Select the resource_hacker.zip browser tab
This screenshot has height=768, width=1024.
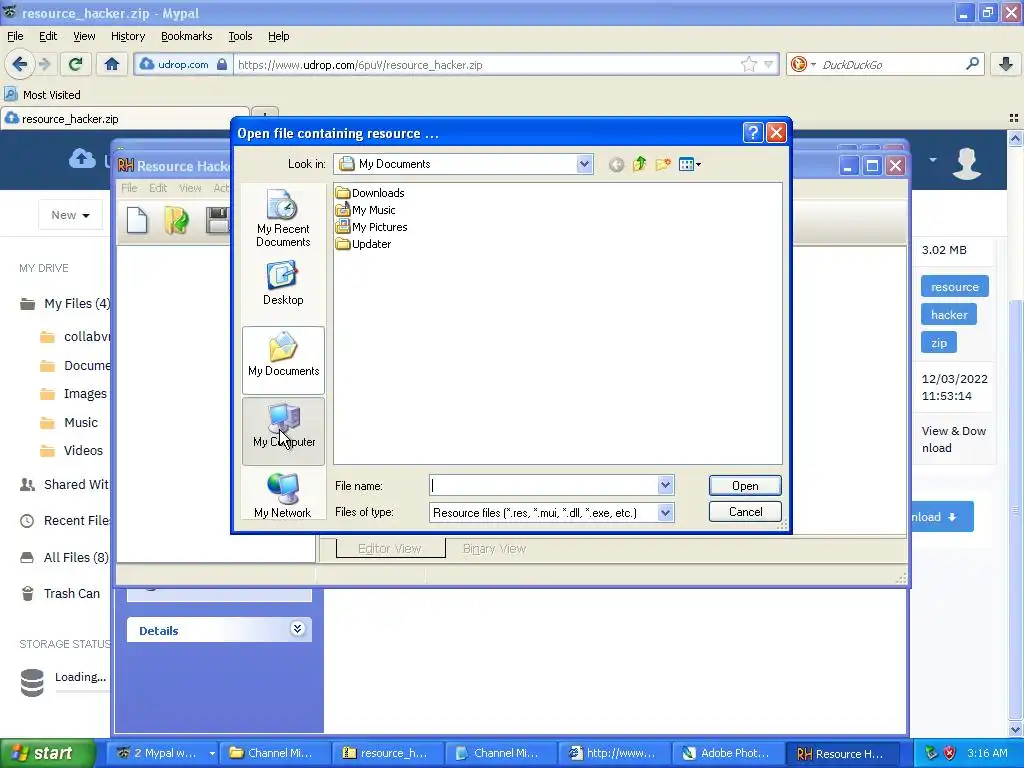click(x=124, y=119)
